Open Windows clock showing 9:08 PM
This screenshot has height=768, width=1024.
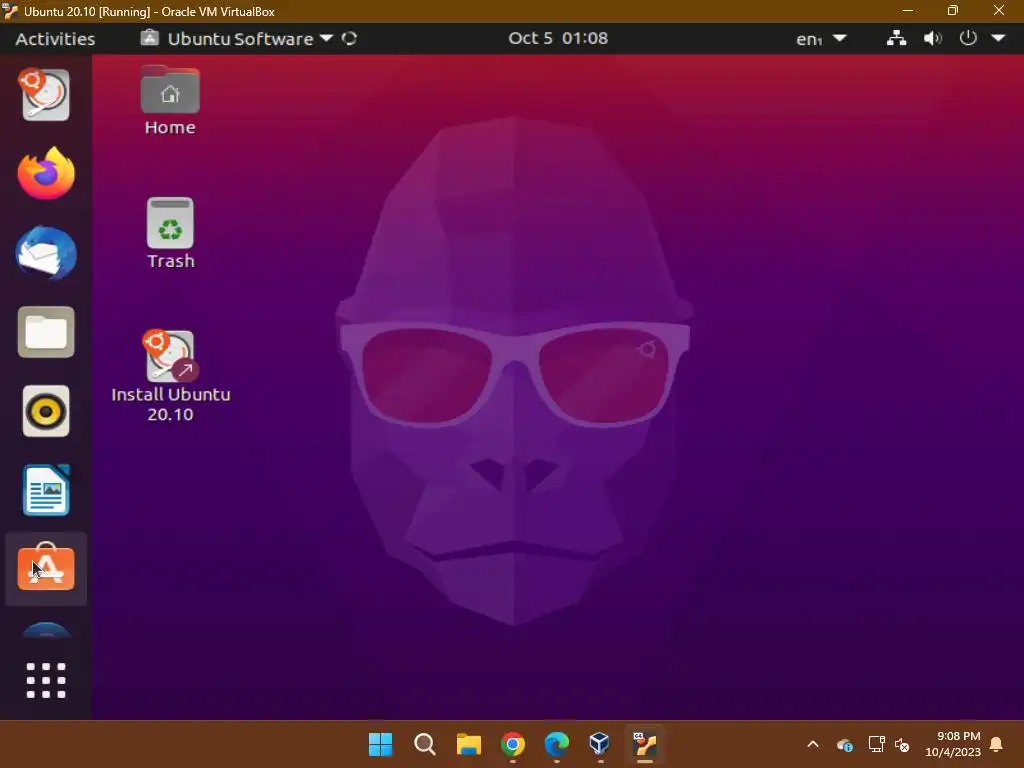click(x=953, y=744)
